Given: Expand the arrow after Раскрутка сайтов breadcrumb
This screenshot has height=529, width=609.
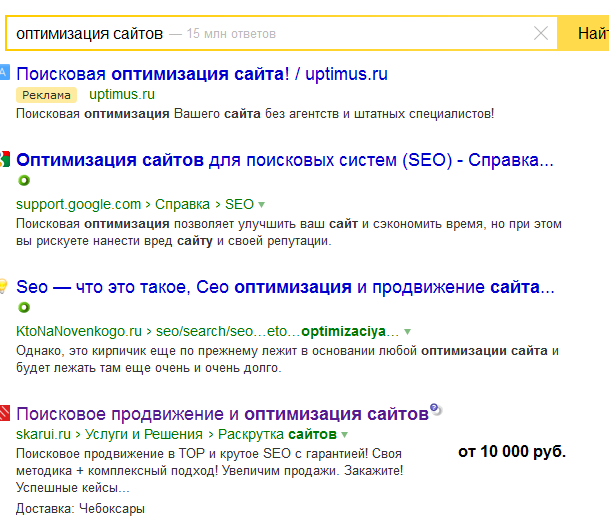Looking at the screenshot, I should click(344, 435).
